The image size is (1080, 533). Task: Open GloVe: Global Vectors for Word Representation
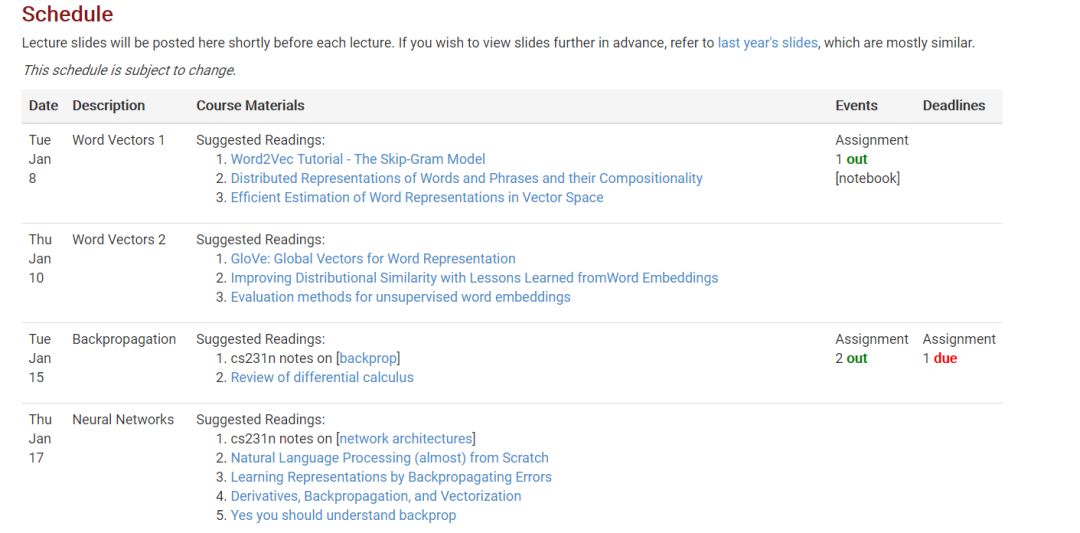click(x=373, y=259)
